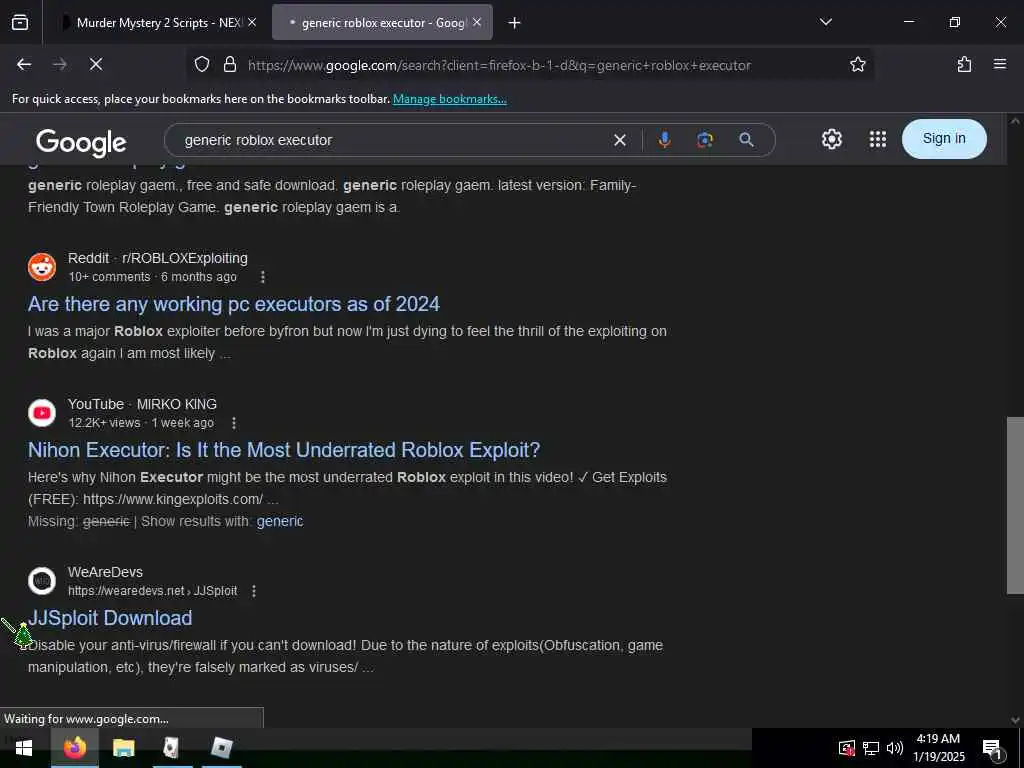
Task: Bookmark this page with star icon
Action: 857,64
